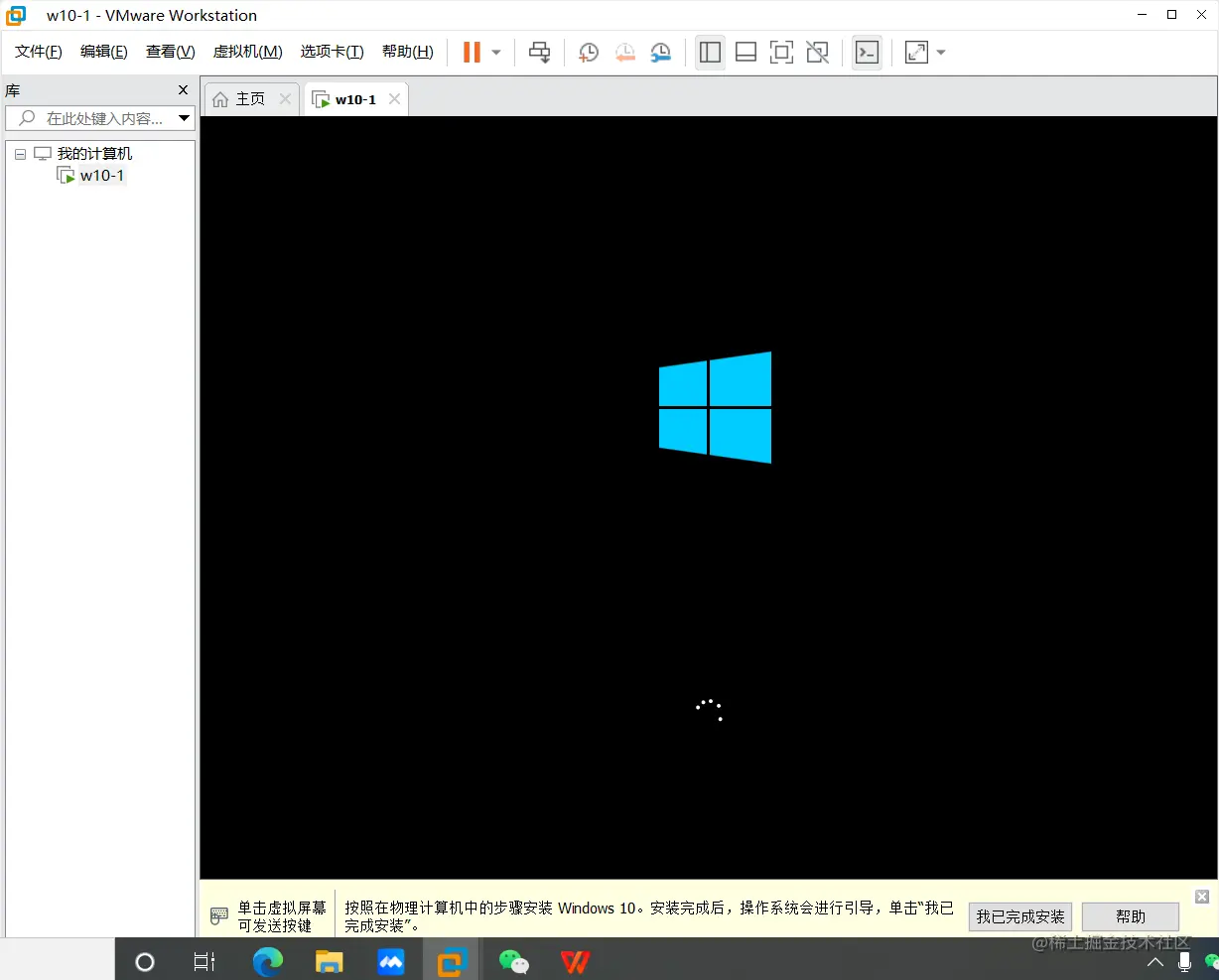Send Ctrl+Alt+Del to virtual machine

tap(540, 53)
